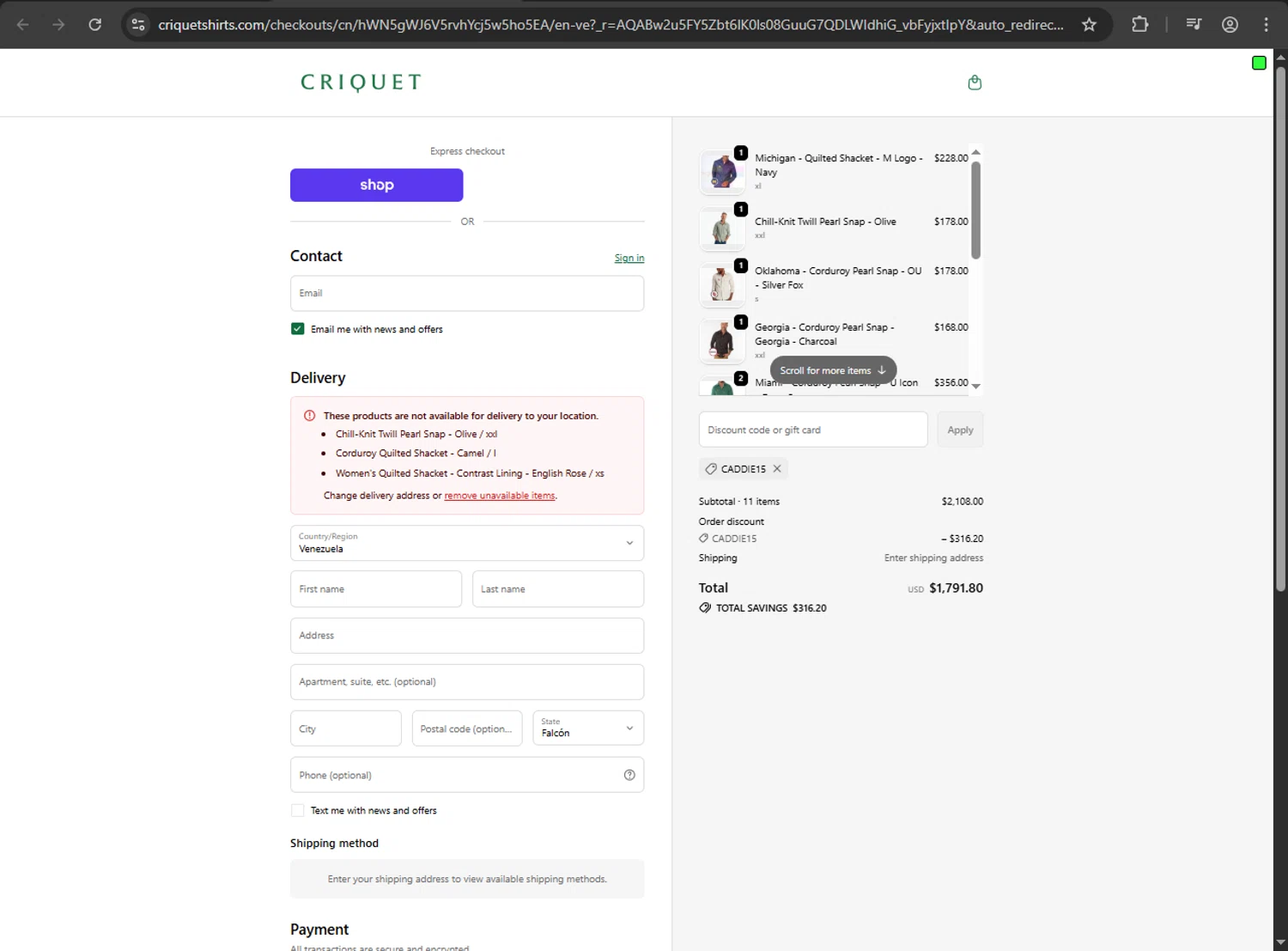Click the Oklahoma Corduroy Pearl Snap thumbnail
The height and width of the screenshot is (951, 1288).
pos(722,284)
